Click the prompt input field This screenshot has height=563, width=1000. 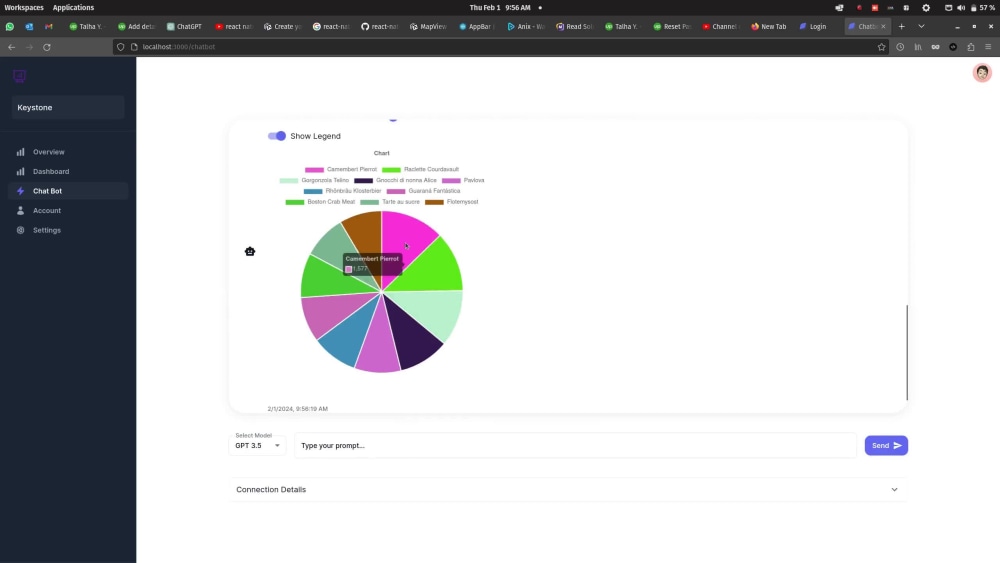coord(575,445)
